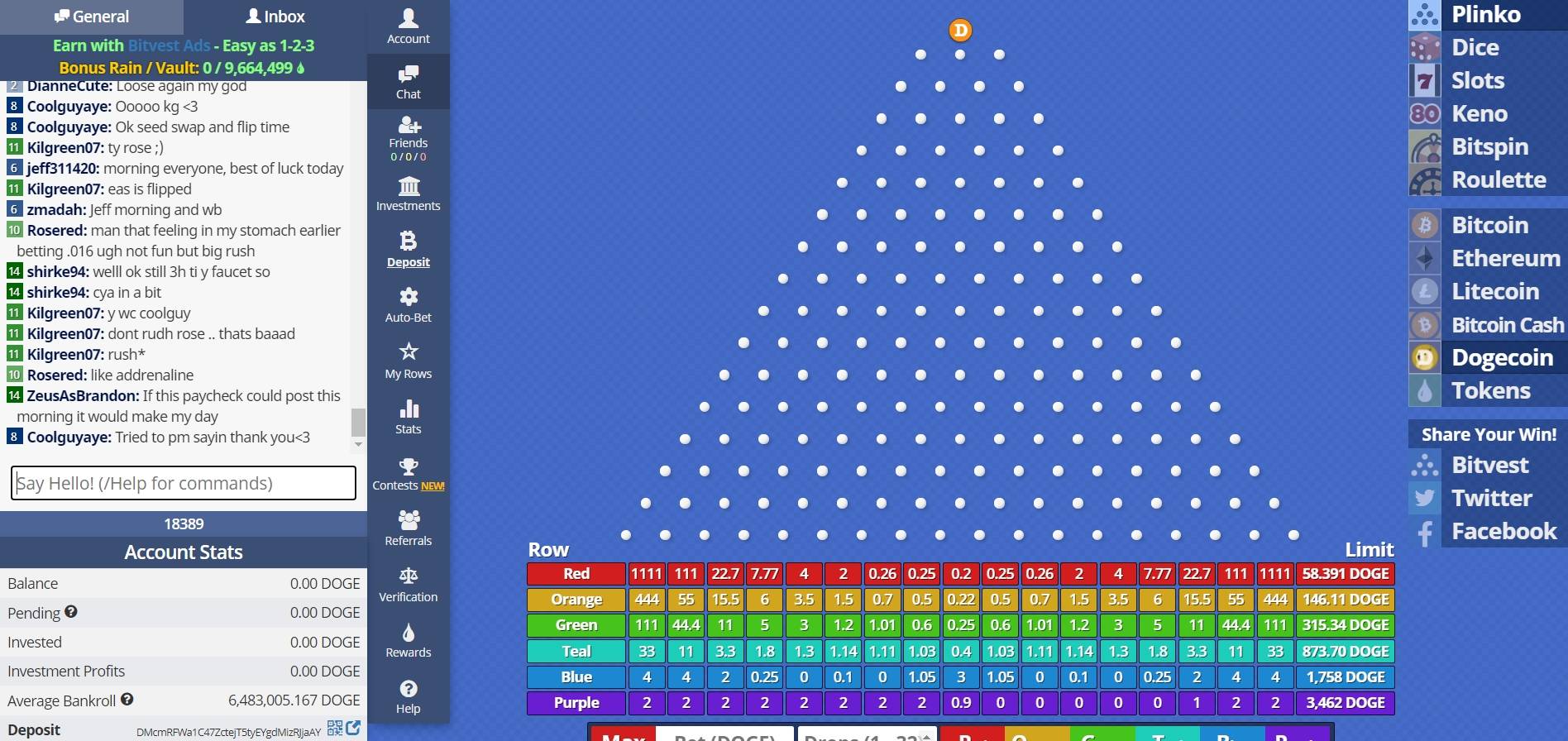Open deposit address external link icon
This screenshot has height=741, width=1568.
(x=353, y=728)
